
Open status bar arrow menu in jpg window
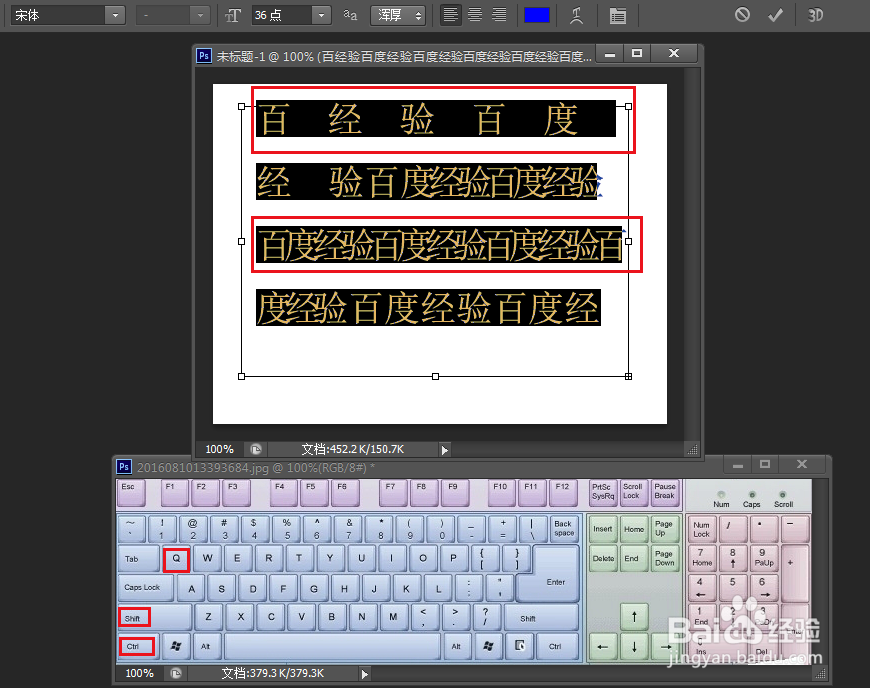(x=365, y=674)
